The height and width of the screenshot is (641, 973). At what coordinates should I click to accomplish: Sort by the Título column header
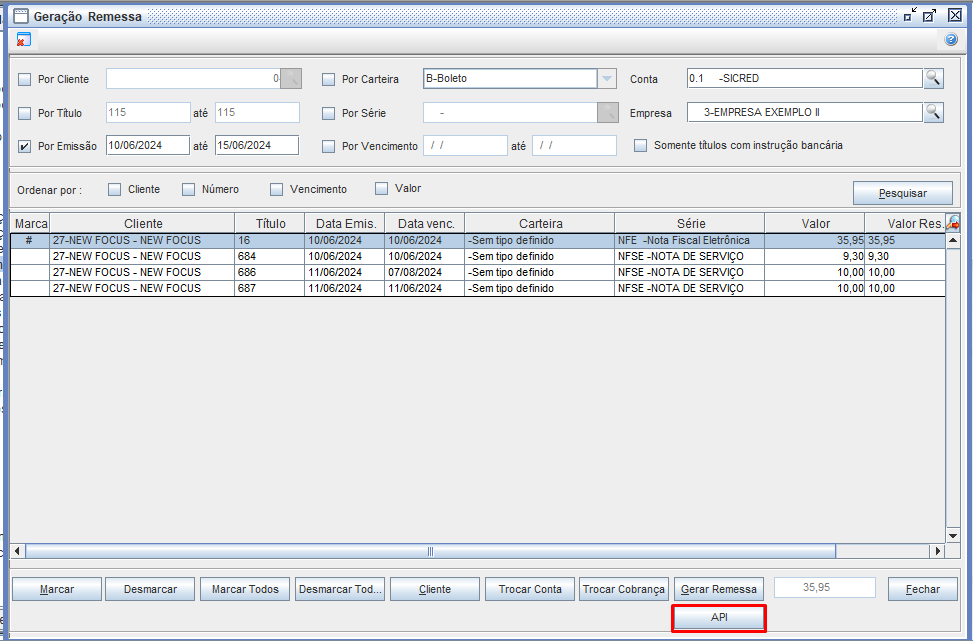coord(270,223)
